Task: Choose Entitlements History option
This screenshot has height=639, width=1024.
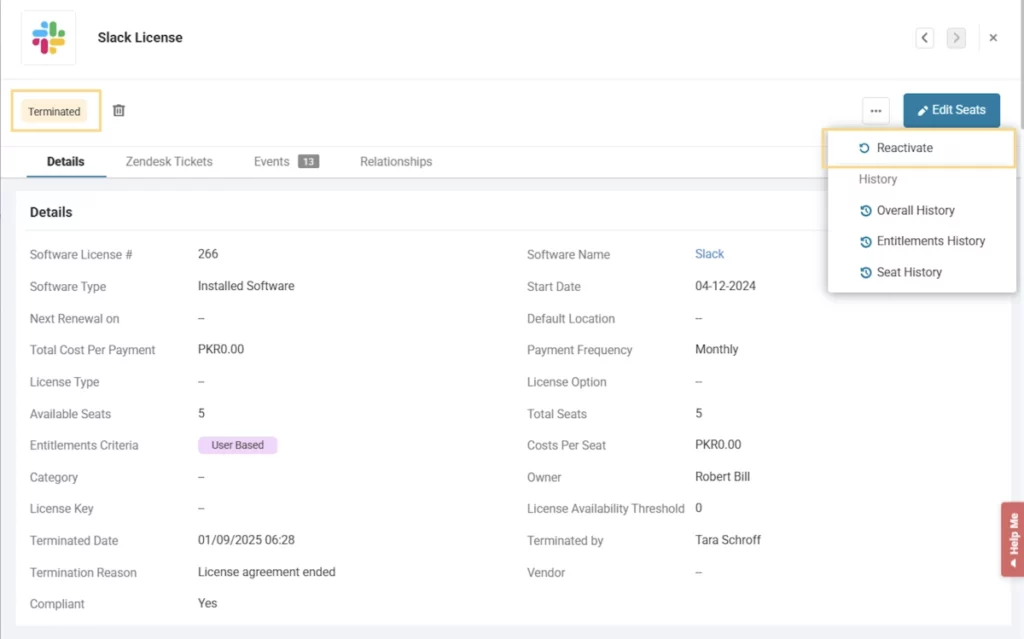Action: click(930, 241)
